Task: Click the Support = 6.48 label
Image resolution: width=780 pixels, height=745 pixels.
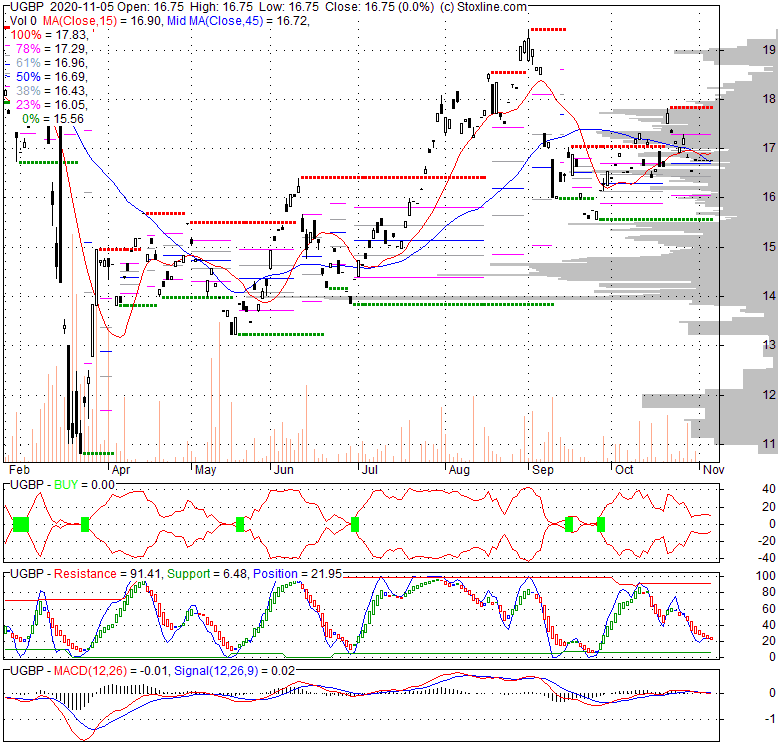Action: pos(207,574)
